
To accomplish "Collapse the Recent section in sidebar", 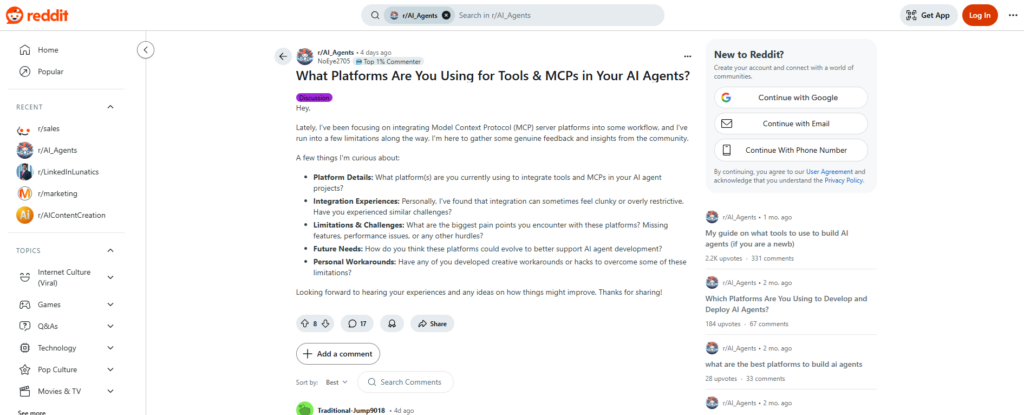I will tap(110, 106).
